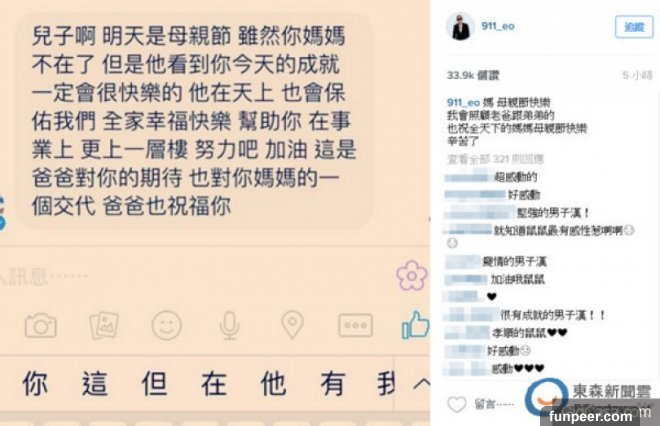Click the 911_eo profile avatar
660x426 pixels.
[x=460, y=27]
